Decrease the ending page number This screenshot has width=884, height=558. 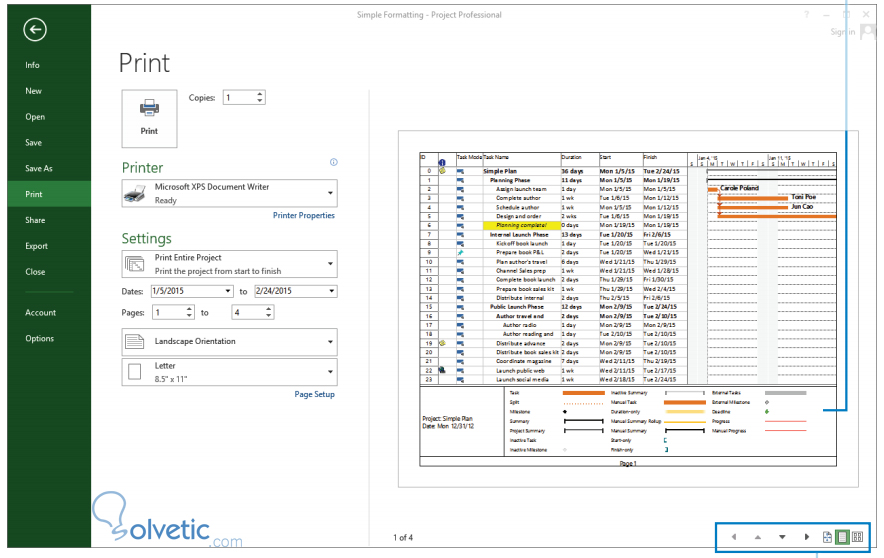tap(268, 316)
